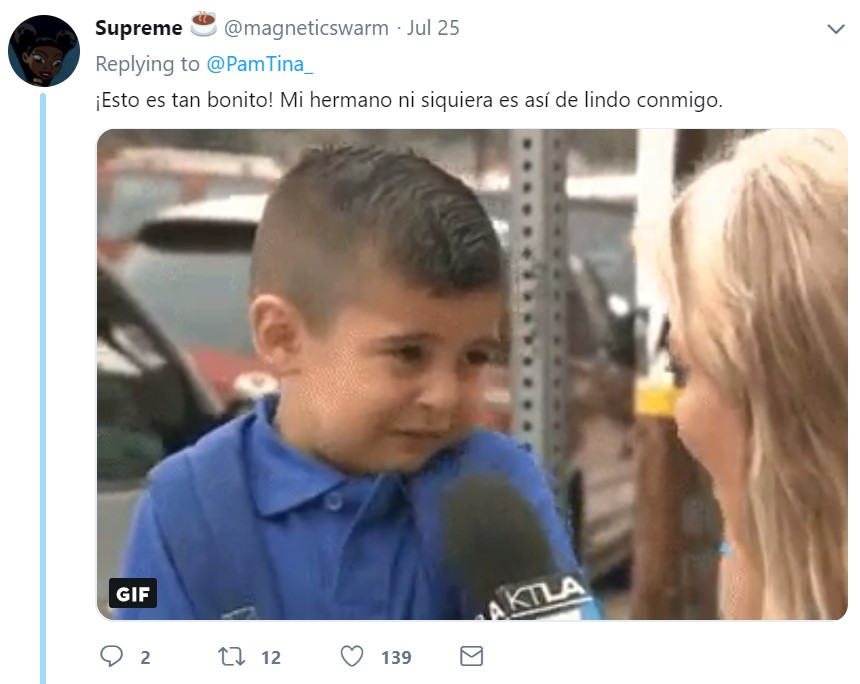The height and width of the screenshot is (684, 860).
Task: Open the Jul 25 timestamp permalink
Action: [433, 28]
